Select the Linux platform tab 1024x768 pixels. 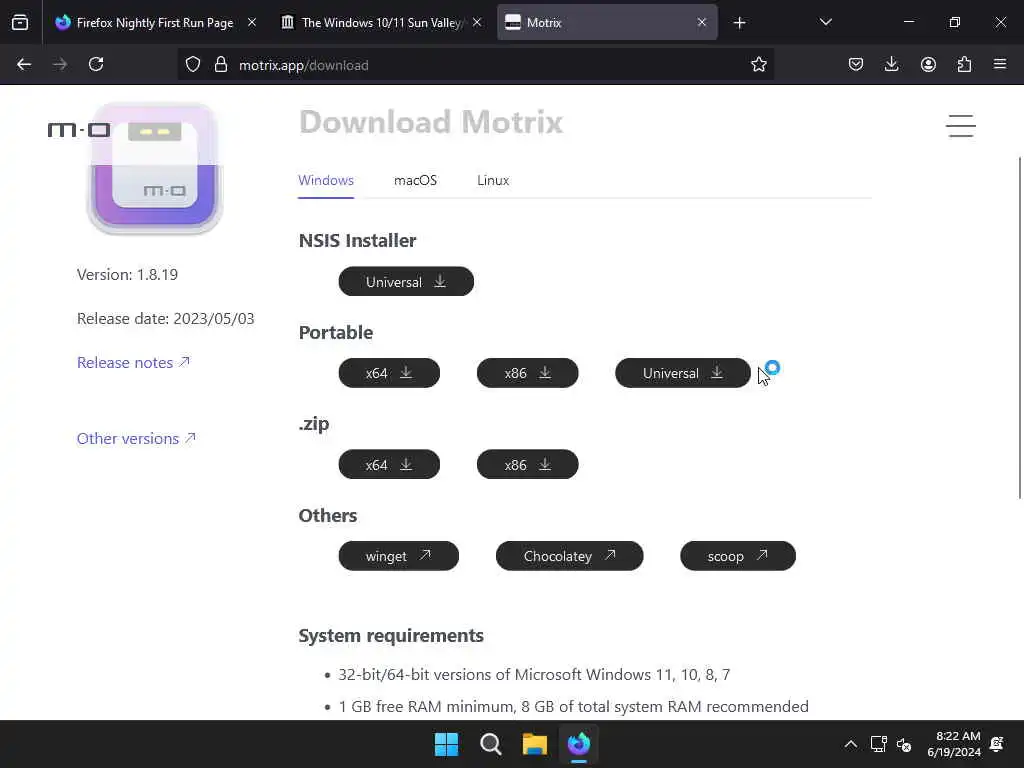pos(493,180)
